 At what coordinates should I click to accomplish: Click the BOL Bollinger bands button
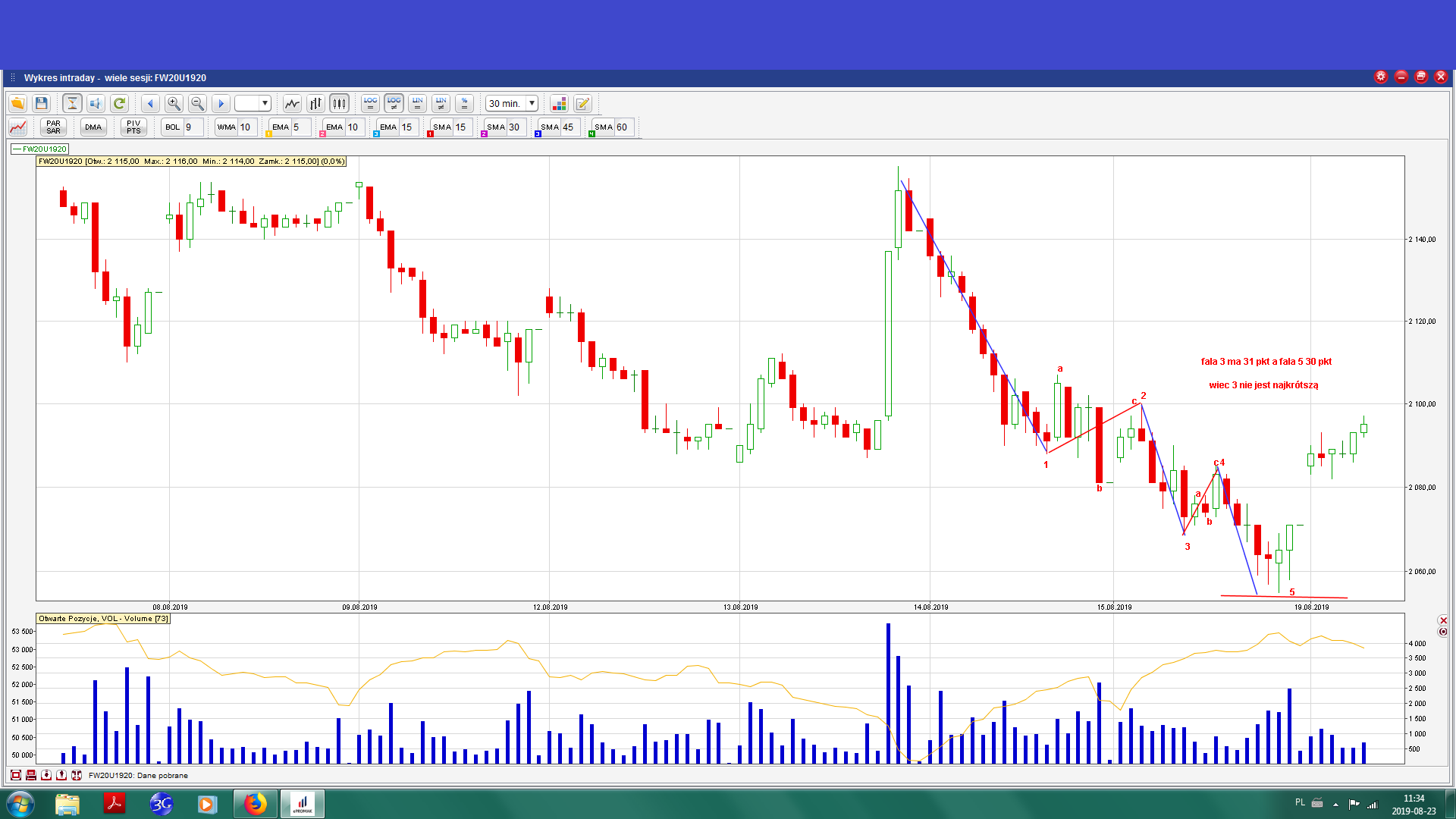[x=173, y=127]
